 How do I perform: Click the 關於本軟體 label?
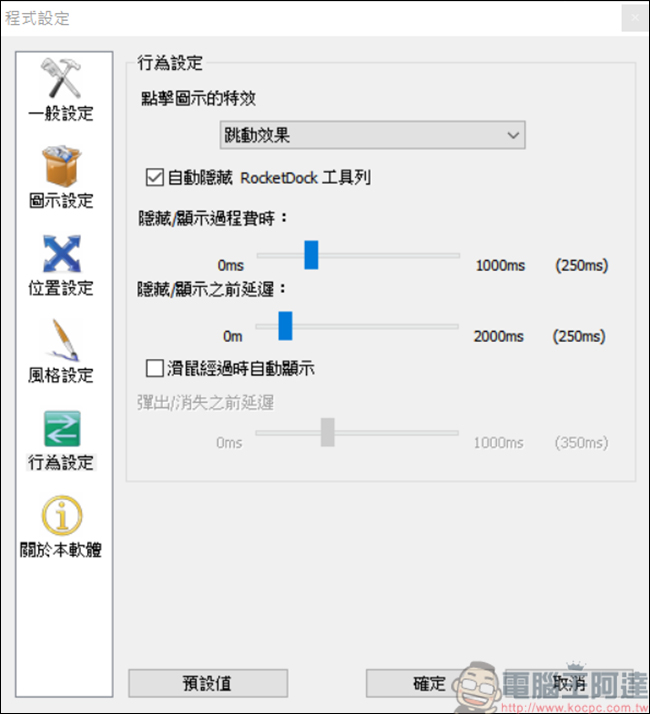coord(61,550)
